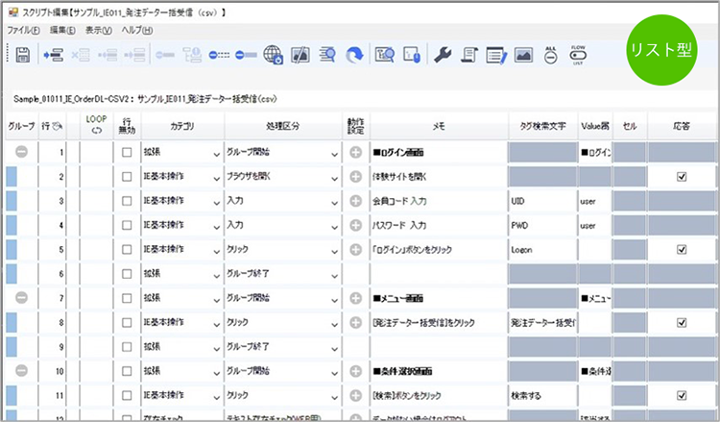Click the picture image icon in toolbar
Screen dimensions: 720x422
tap(523, 55)
